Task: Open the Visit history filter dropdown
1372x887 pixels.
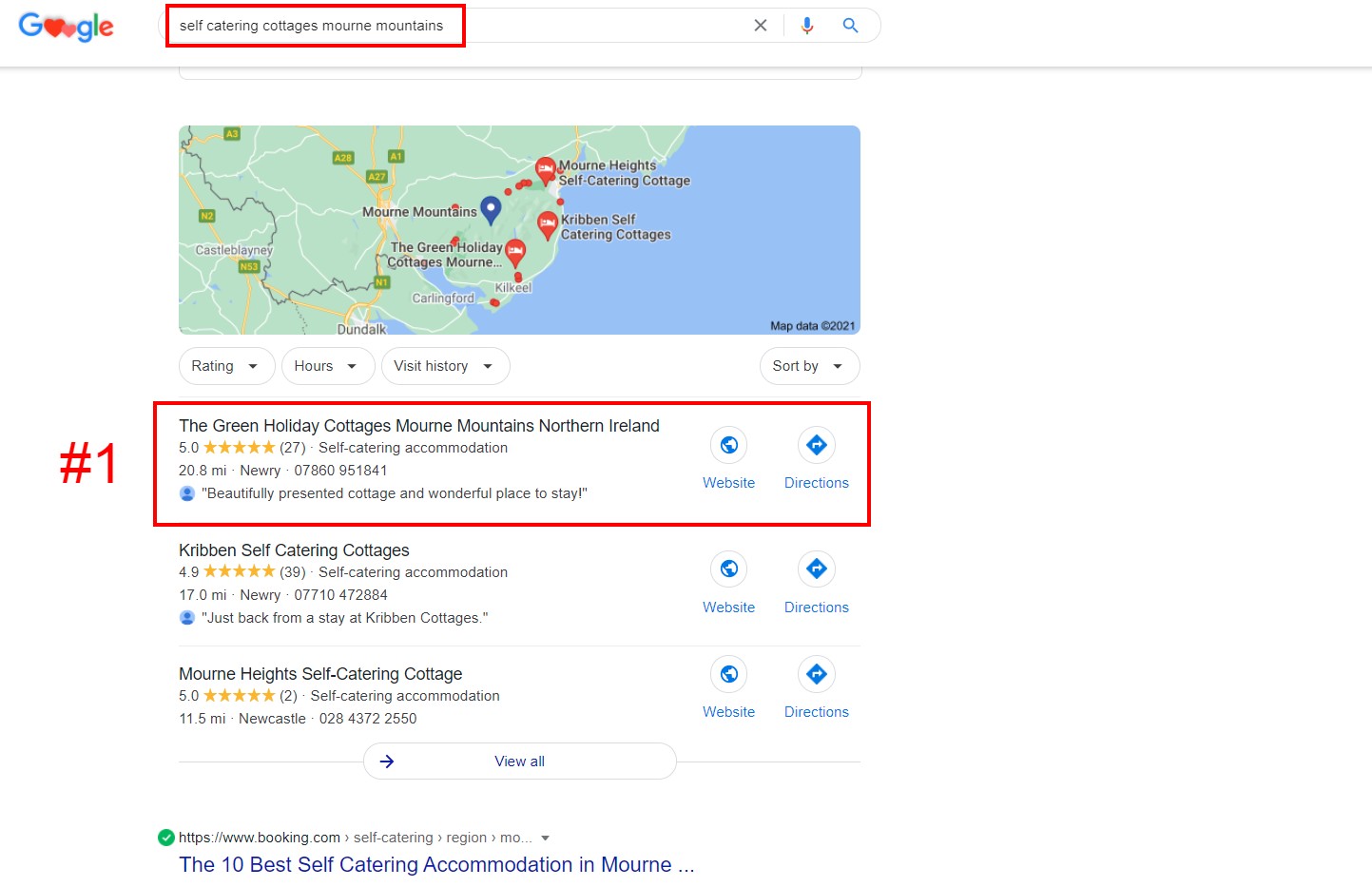Action: [445, 366]
